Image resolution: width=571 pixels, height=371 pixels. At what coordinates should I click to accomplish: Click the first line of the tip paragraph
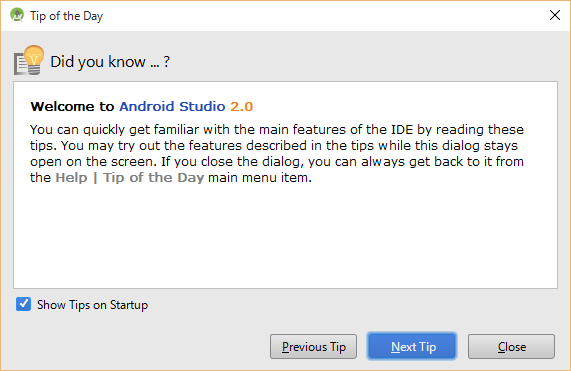[277, 130]
